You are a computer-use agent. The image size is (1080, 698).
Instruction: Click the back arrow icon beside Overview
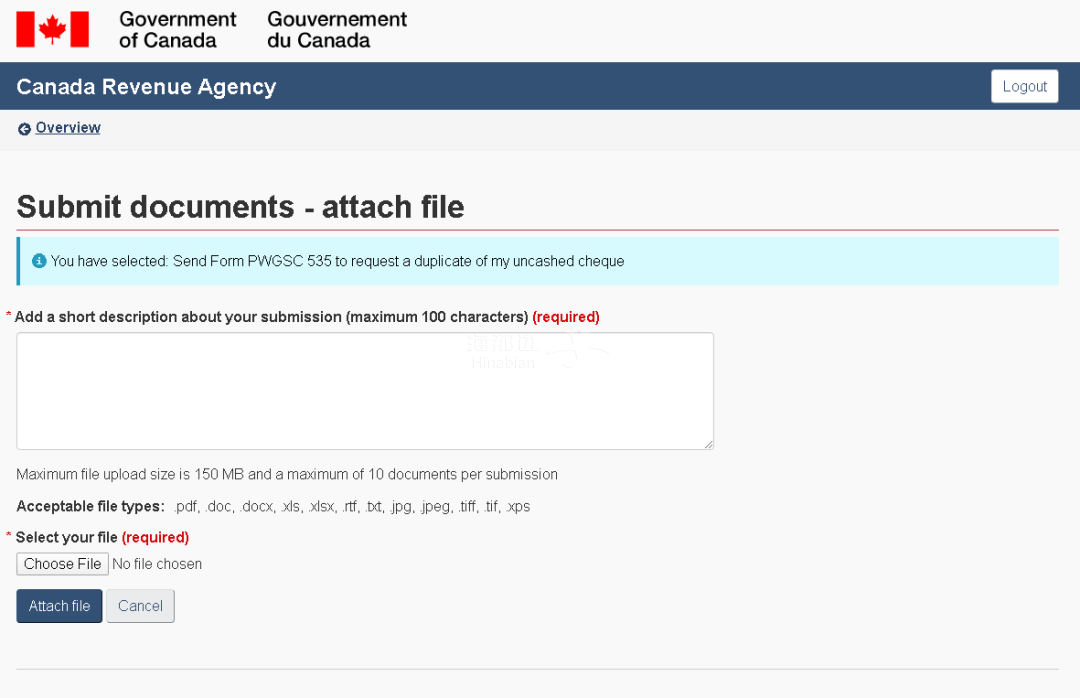[x=24, y=129]
